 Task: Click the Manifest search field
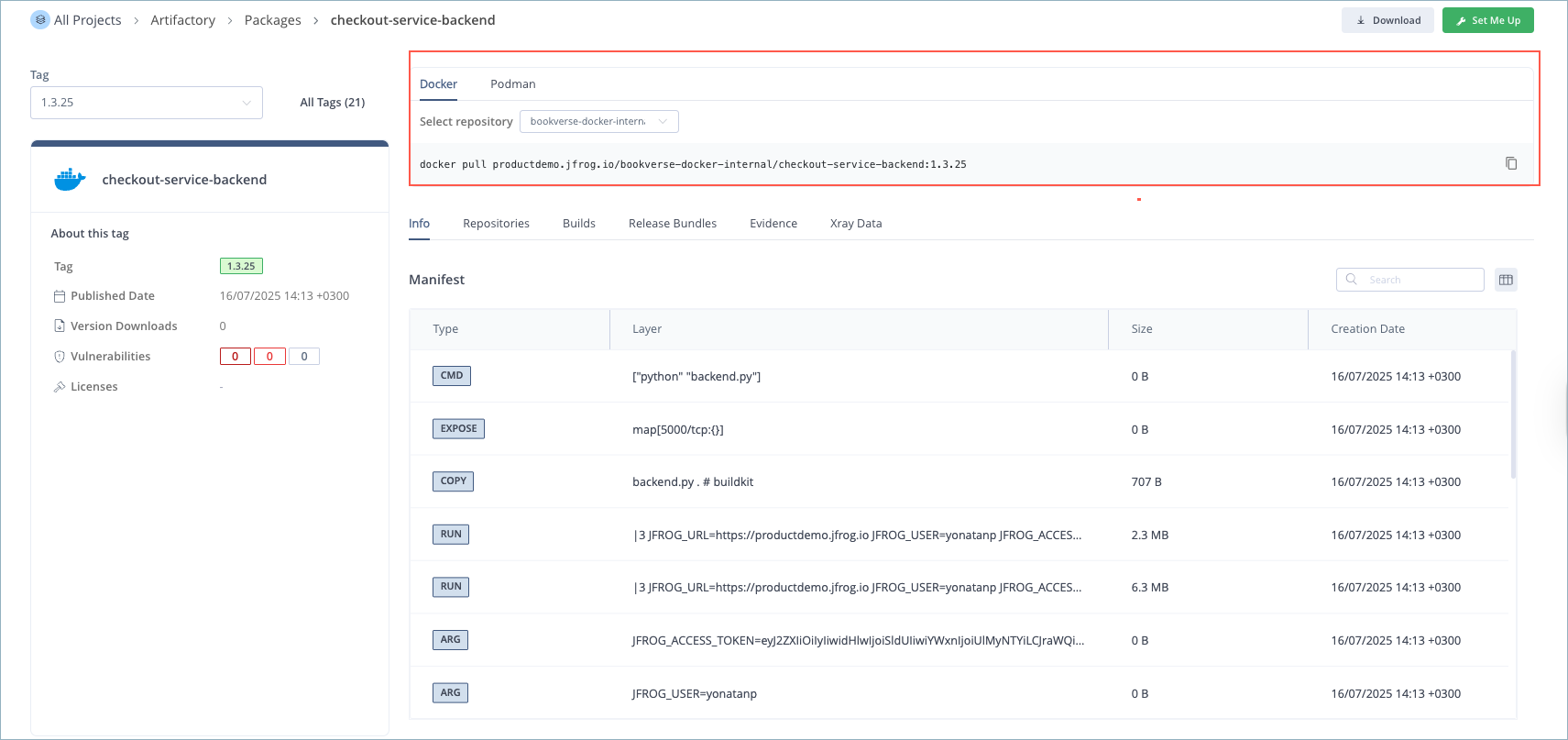point(1410,280)
